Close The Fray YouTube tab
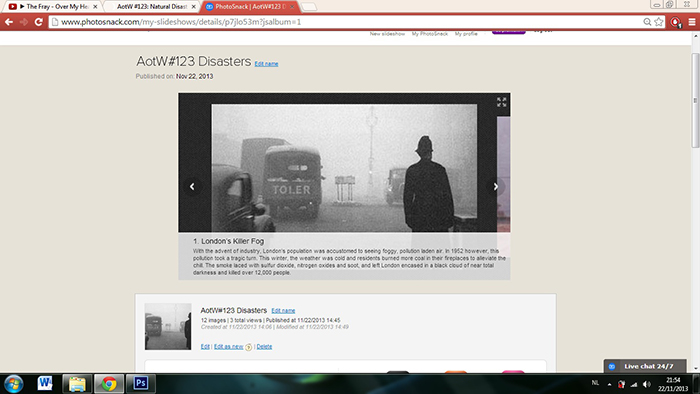Screen dimensions: 700x394 click(x=95, y=7)
